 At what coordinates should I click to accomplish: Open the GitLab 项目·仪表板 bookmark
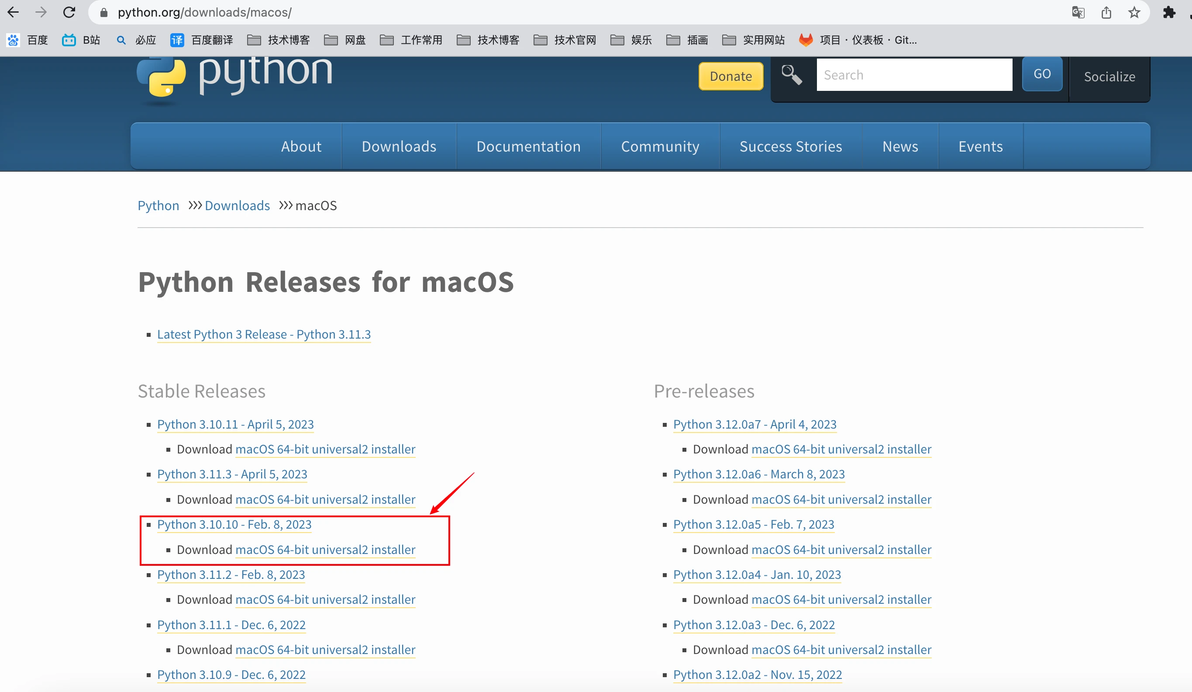pos(858,40)
